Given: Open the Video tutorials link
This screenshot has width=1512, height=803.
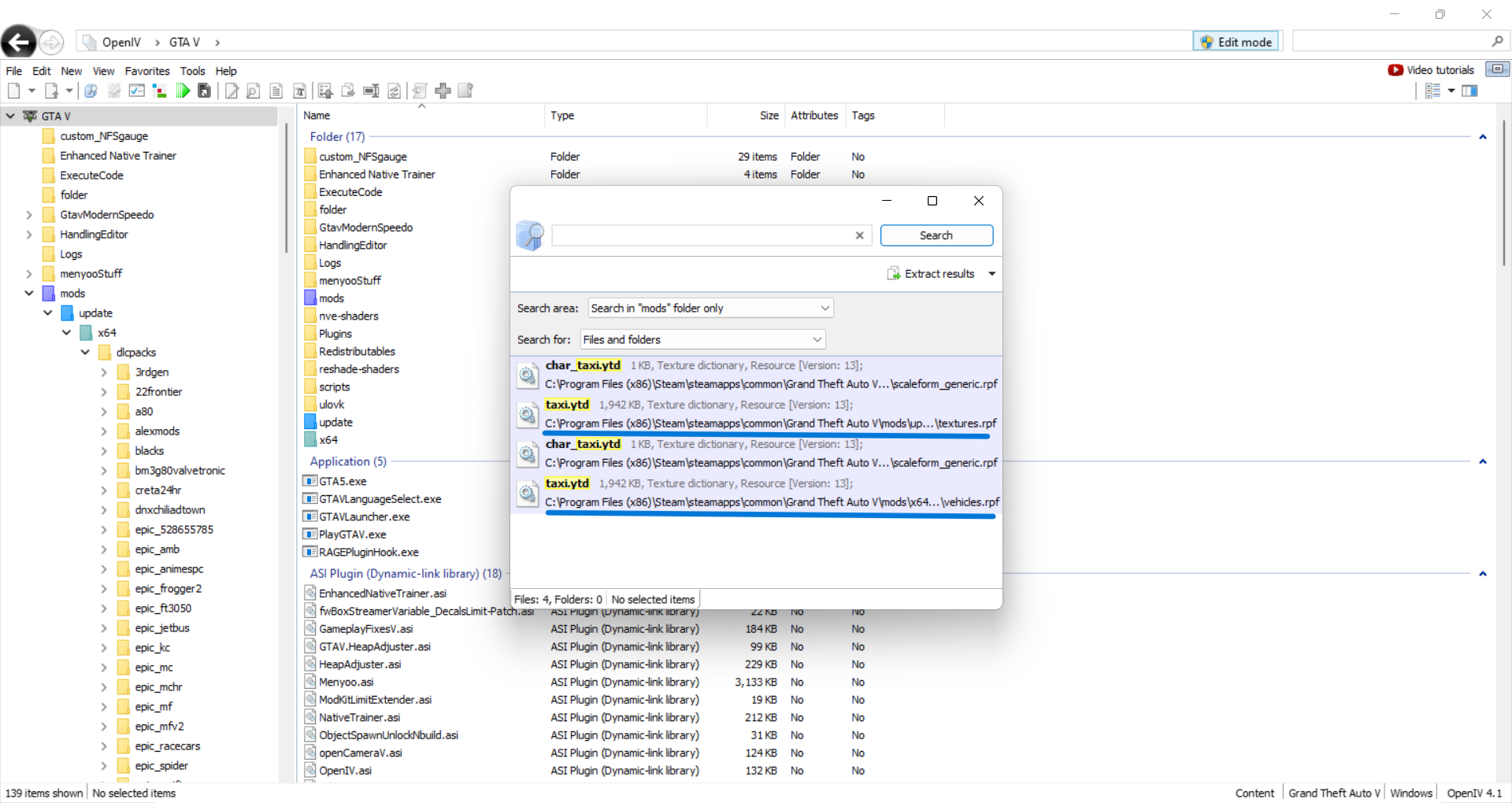Looking at the screenshot, I should click(x=1440, y=70).
